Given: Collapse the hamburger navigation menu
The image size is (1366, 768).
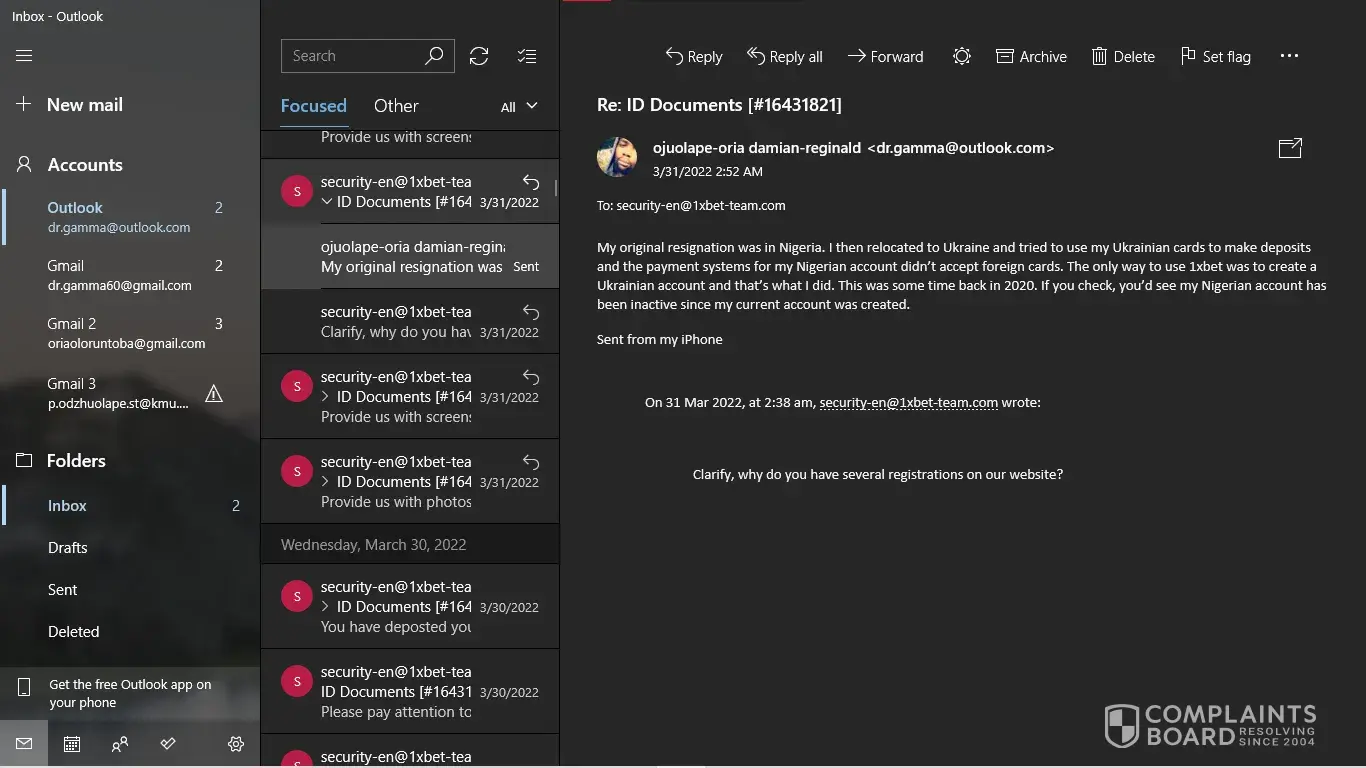Looking at the screenshot, I should (x=24, y=56).
